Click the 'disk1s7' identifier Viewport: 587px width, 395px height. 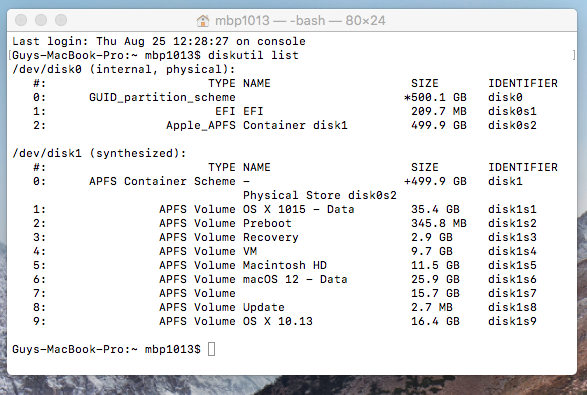(512, 293)
